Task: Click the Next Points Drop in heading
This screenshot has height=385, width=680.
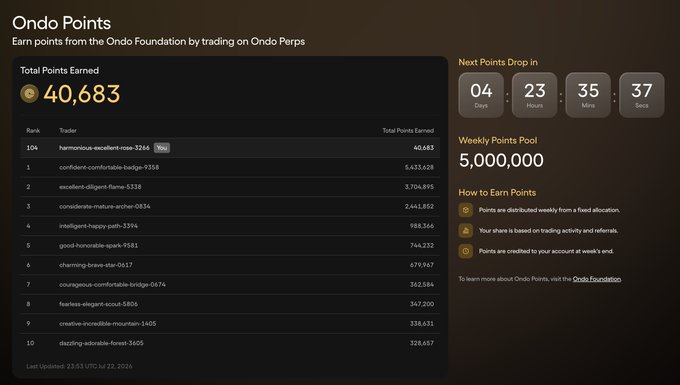Action: click(498, 62)
